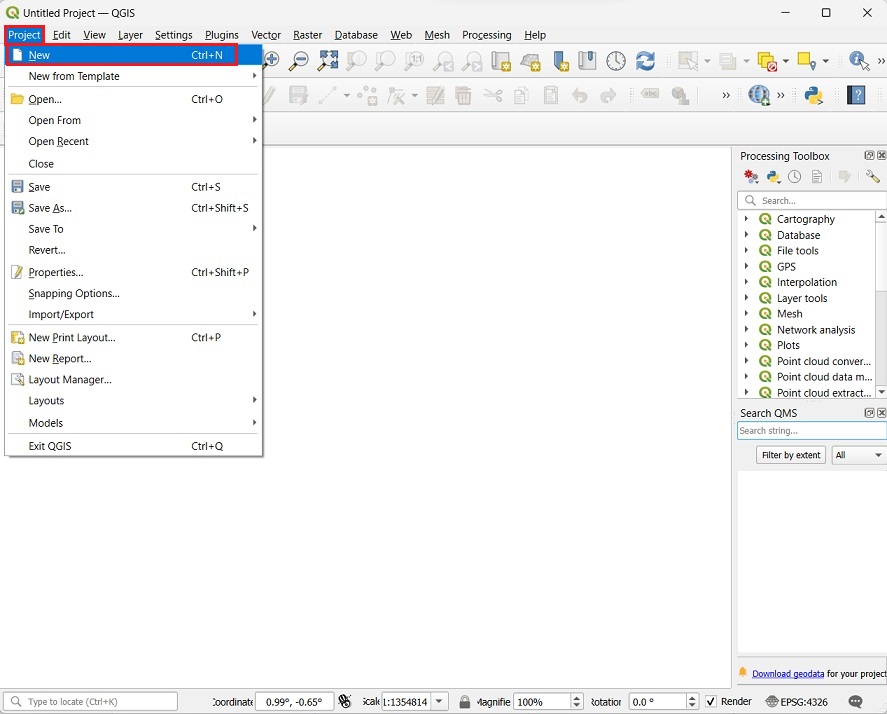Image resolution: width=887 pixels, height=714 pixels.
Task: Click the Zoom Out magnifier icon
Action: pyautogui.click(x=298, y=62)
